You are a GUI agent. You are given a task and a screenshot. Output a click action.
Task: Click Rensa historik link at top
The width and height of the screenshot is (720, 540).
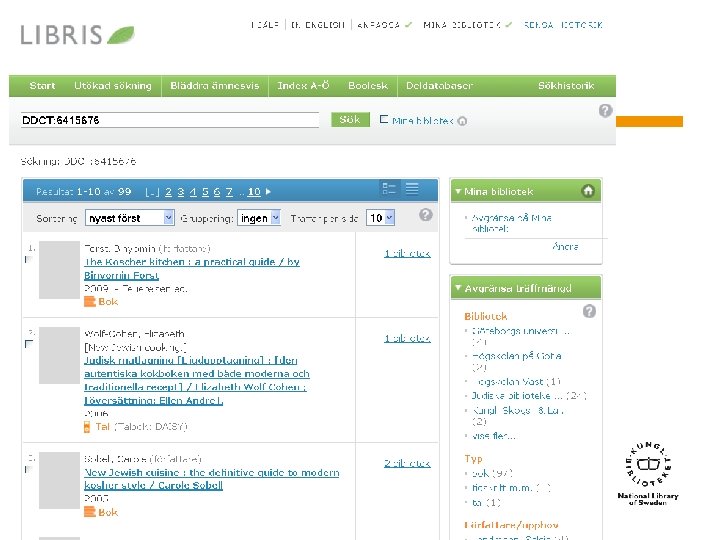tap(563, 25)
